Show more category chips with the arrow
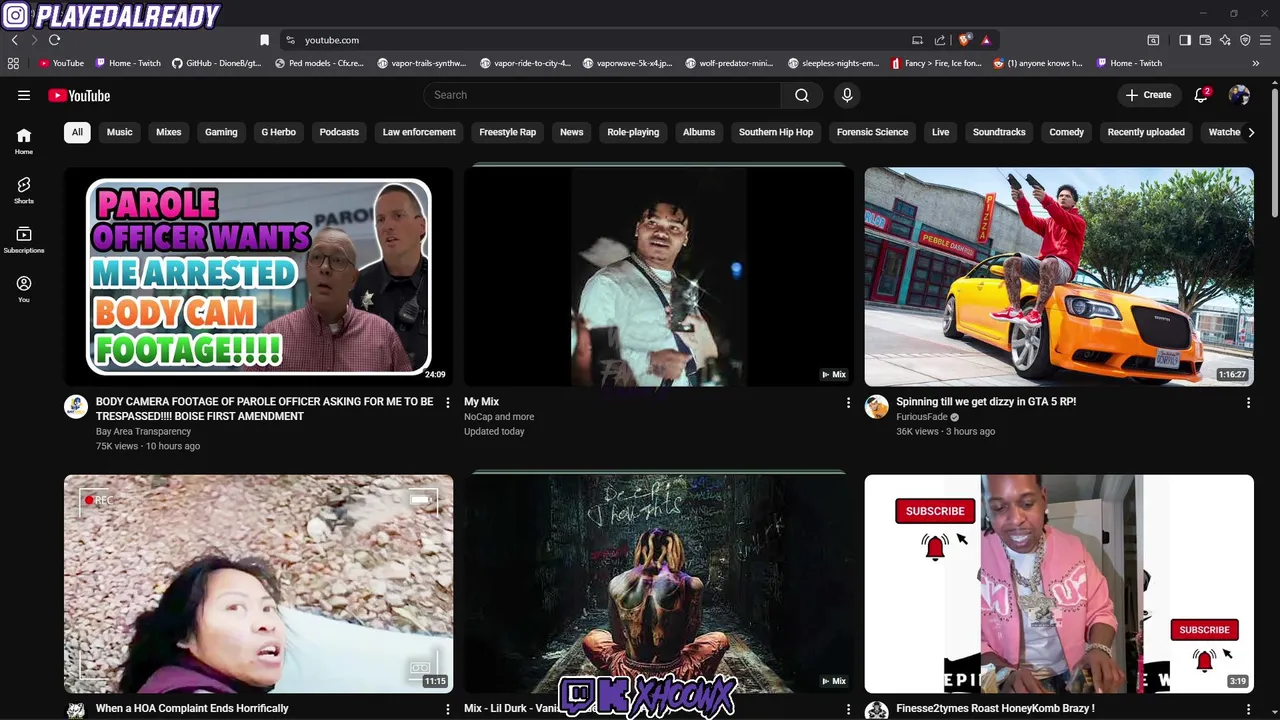1280x720 pixels. [1250, 132]
